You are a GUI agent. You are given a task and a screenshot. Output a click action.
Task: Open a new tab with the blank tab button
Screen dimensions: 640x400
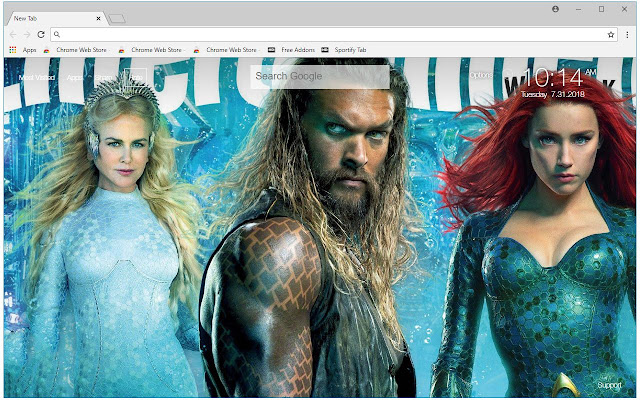click(x=117, y=19)
